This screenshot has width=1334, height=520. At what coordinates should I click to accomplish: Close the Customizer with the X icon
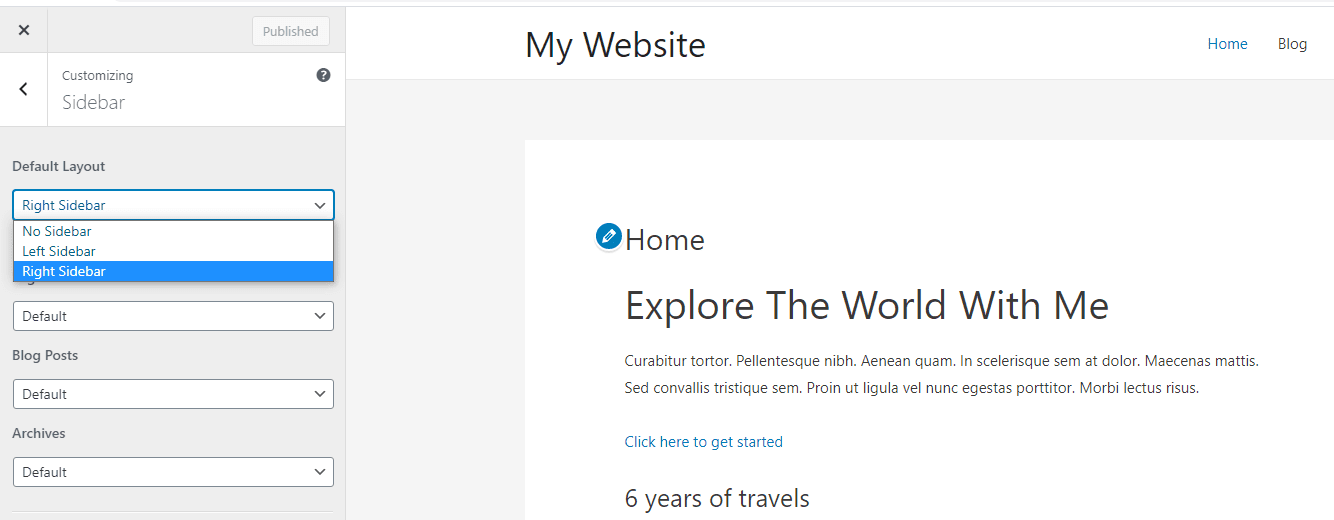(x=24, y=30)
